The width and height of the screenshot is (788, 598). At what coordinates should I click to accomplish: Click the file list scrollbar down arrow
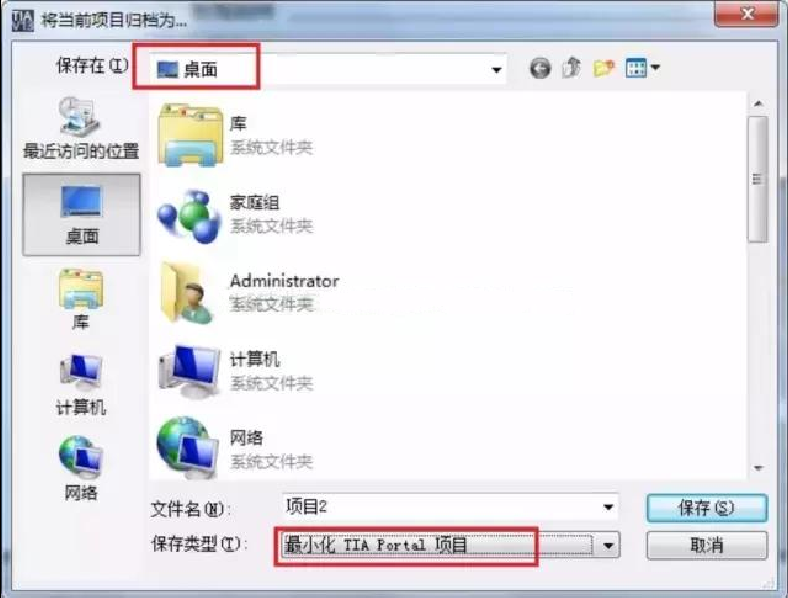[758, 468]
